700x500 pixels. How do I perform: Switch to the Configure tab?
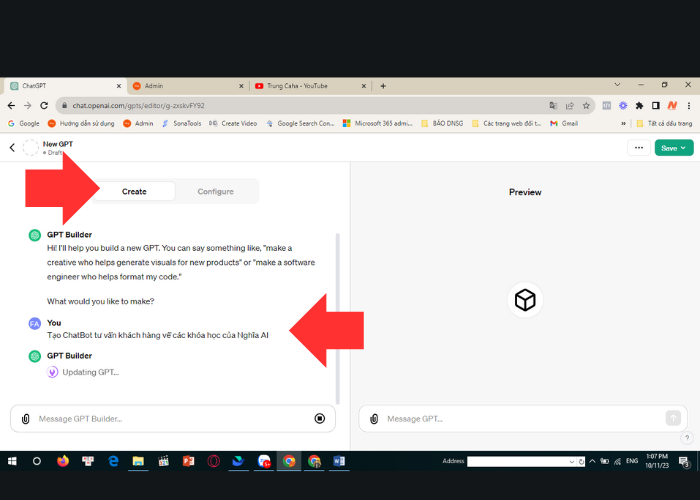[215, 191]
